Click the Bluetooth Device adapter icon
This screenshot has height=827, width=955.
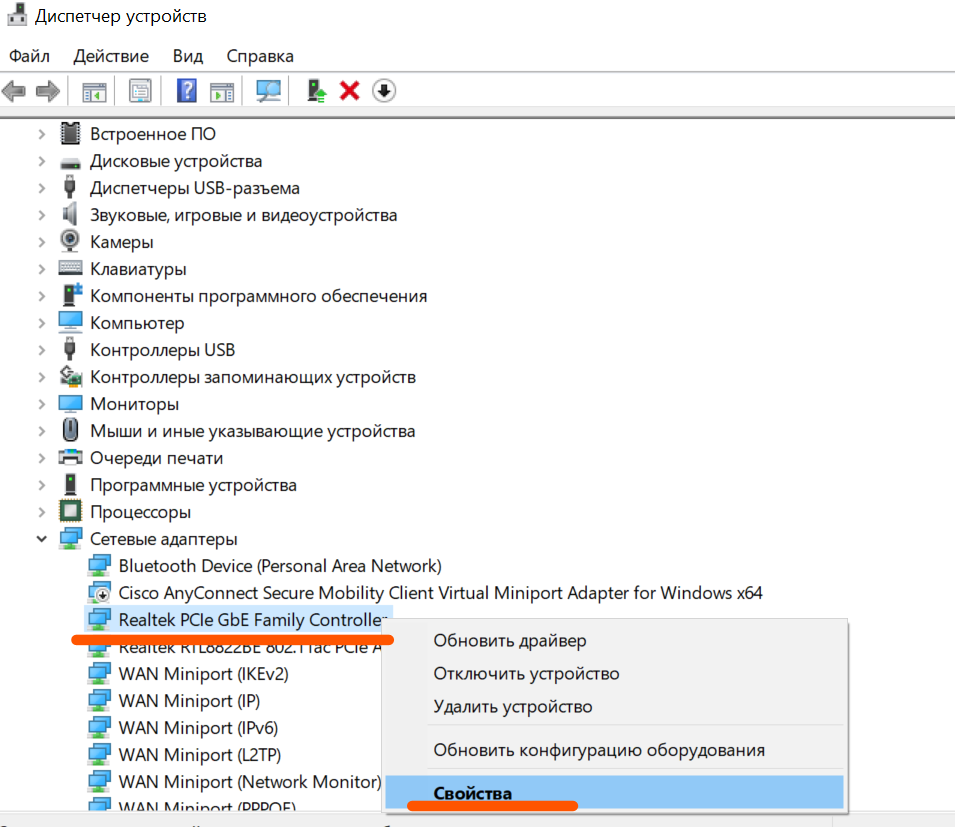click(99, 565)
